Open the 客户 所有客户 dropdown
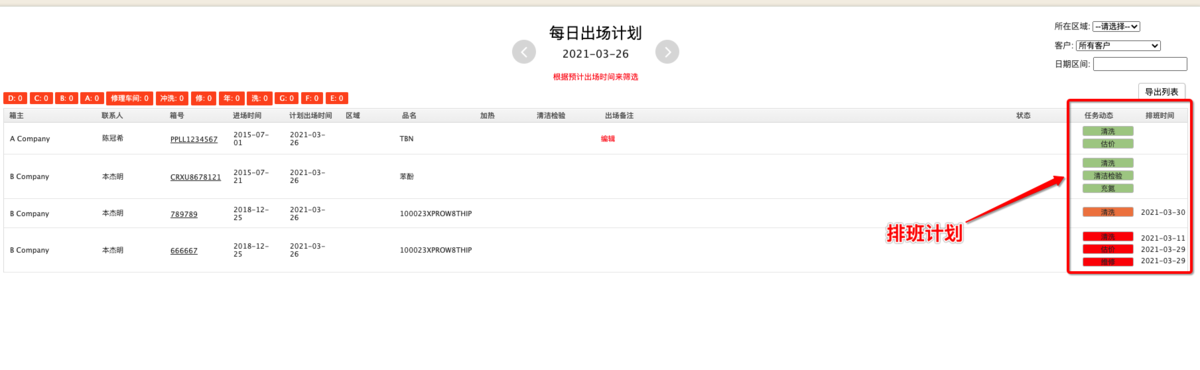This screenshot has height=370, width=1200. 1118,45
